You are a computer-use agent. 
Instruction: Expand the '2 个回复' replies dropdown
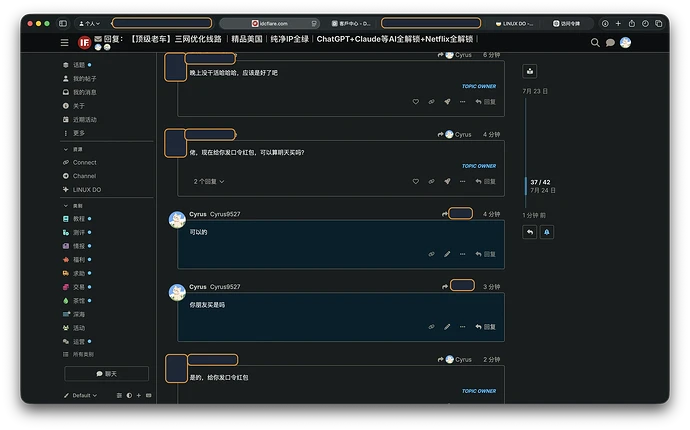click(x=209, y=181)
